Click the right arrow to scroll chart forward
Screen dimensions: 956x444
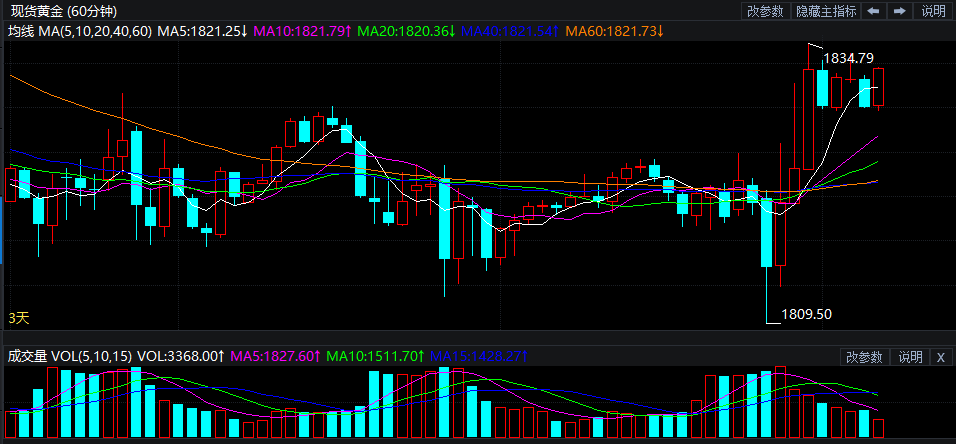pyautogui.click(x=899, y=11)
